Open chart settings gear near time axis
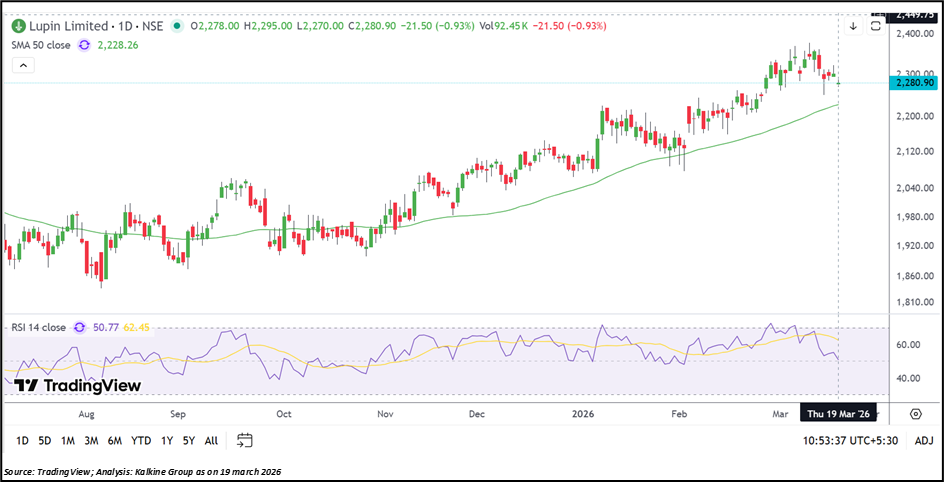This screenshot has width=944, height=482. tap(915, 413)
